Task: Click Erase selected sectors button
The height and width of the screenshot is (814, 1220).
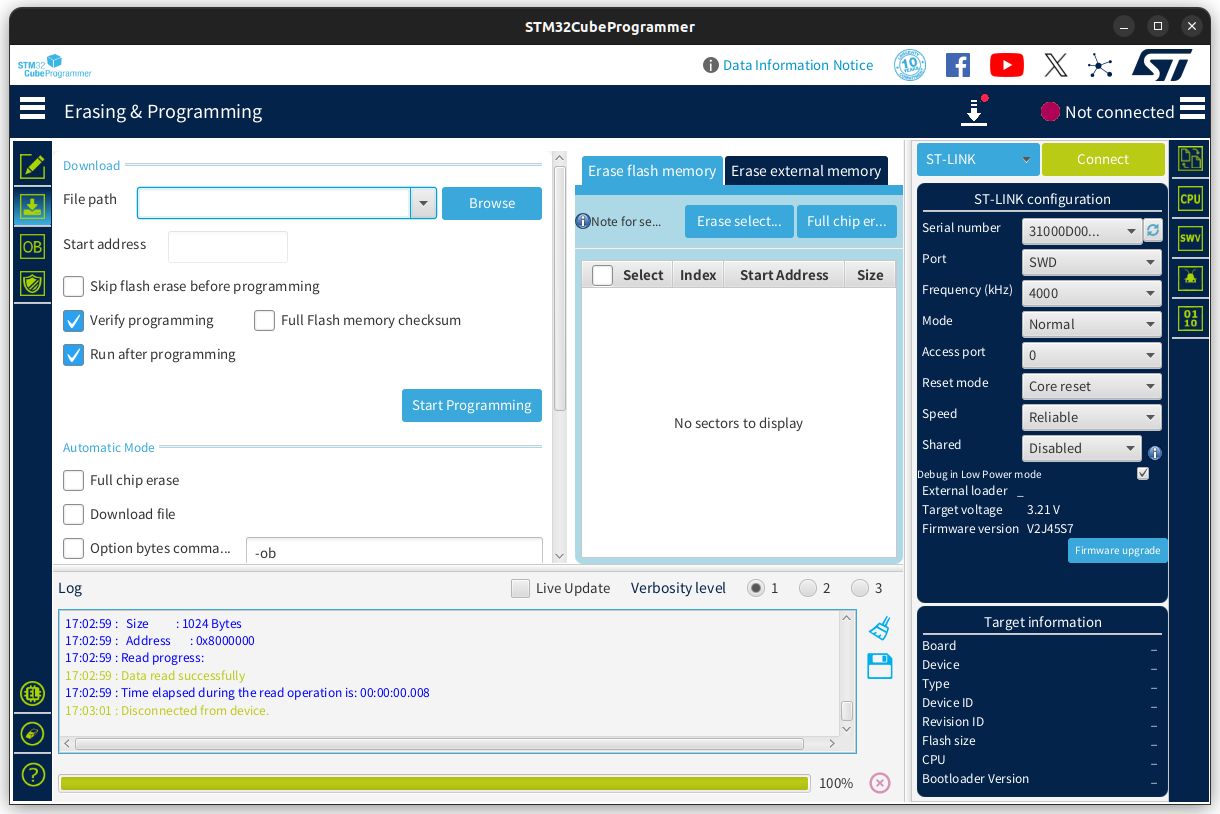Action: point(739,222)
